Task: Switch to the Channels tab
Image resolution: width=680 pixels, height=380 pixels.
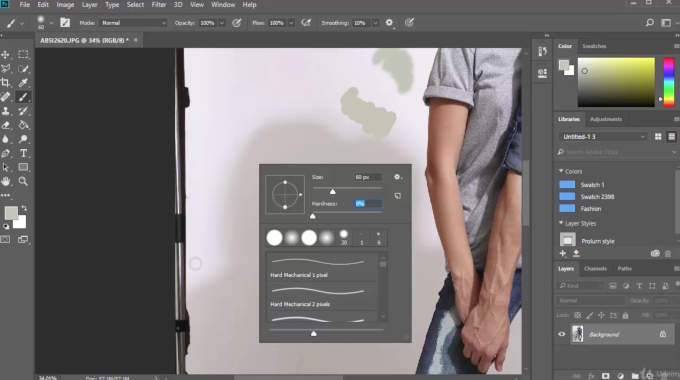Action: coord(595,269)
